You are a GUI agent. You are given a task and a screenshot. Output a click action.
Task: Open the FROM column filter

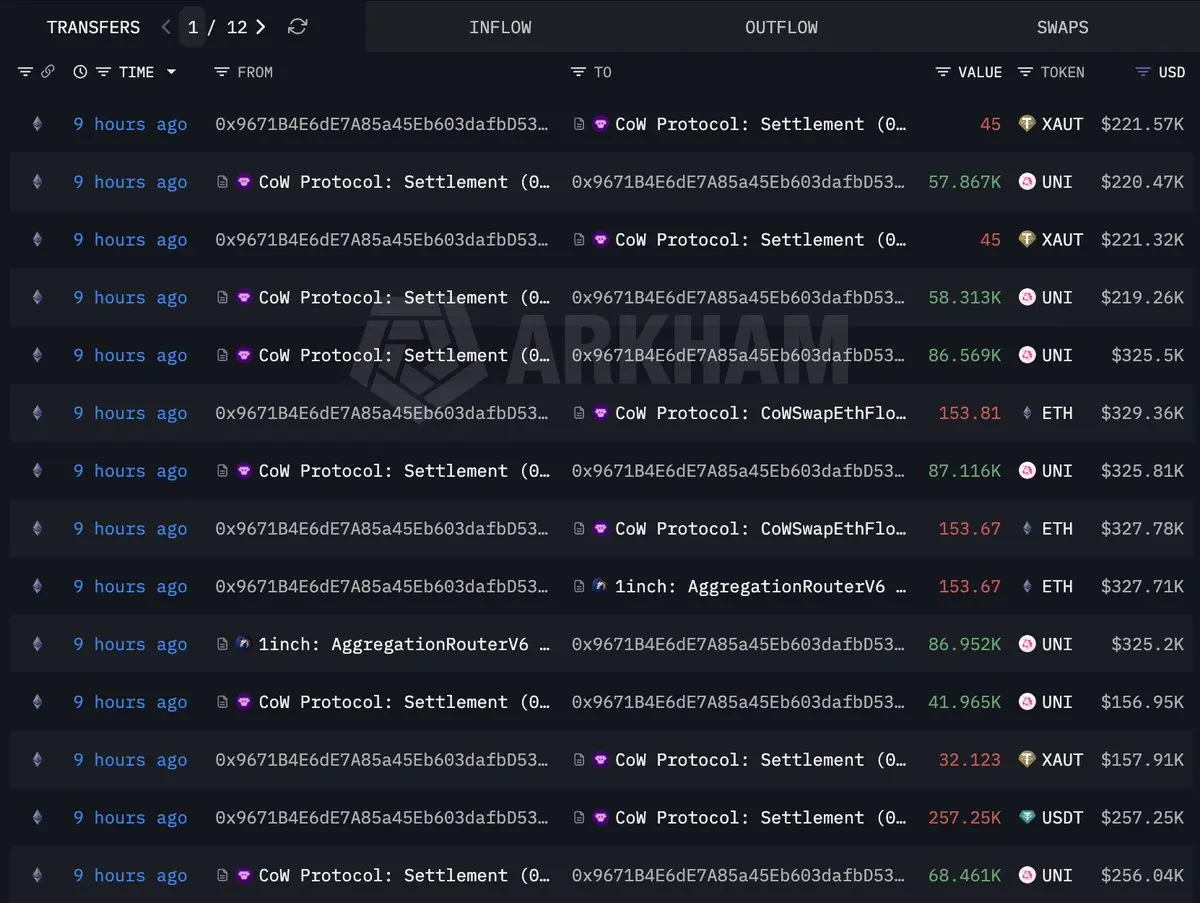pos(222,72)
